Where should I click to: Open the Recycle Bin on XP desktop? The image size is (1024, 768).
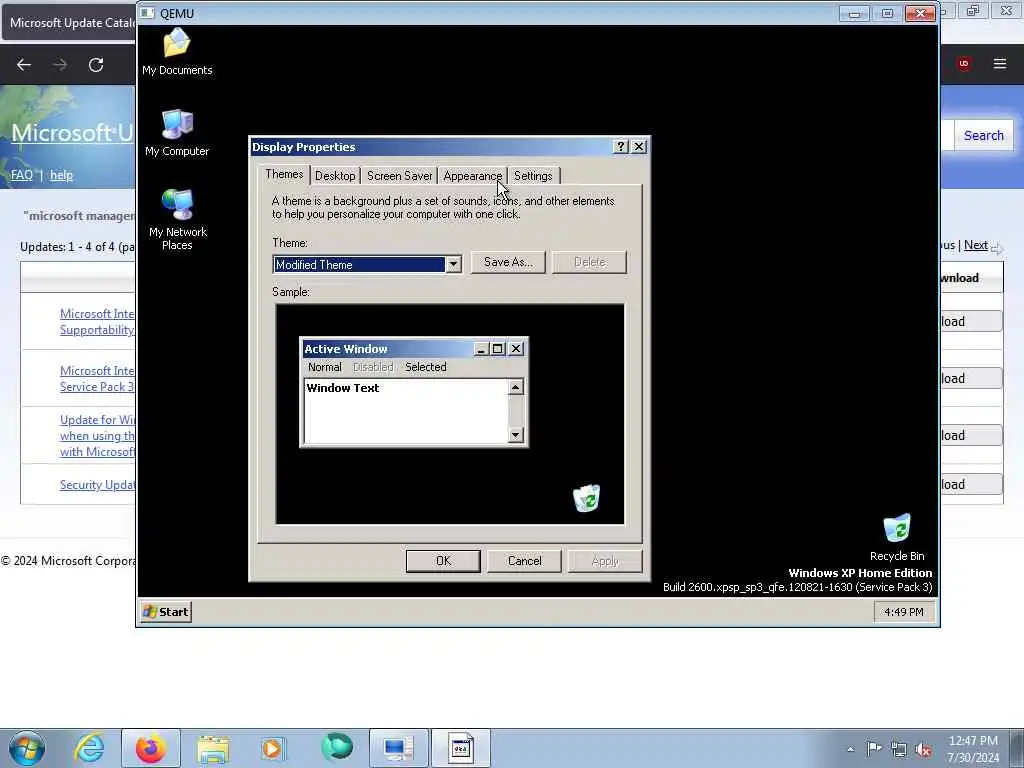click(x=897, y=537)
